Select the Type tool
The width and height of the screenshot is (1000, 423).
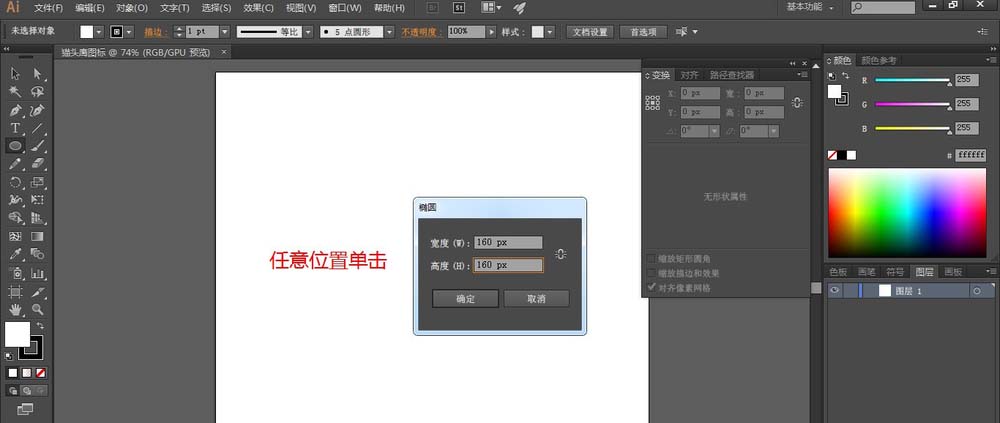point(15,128)
